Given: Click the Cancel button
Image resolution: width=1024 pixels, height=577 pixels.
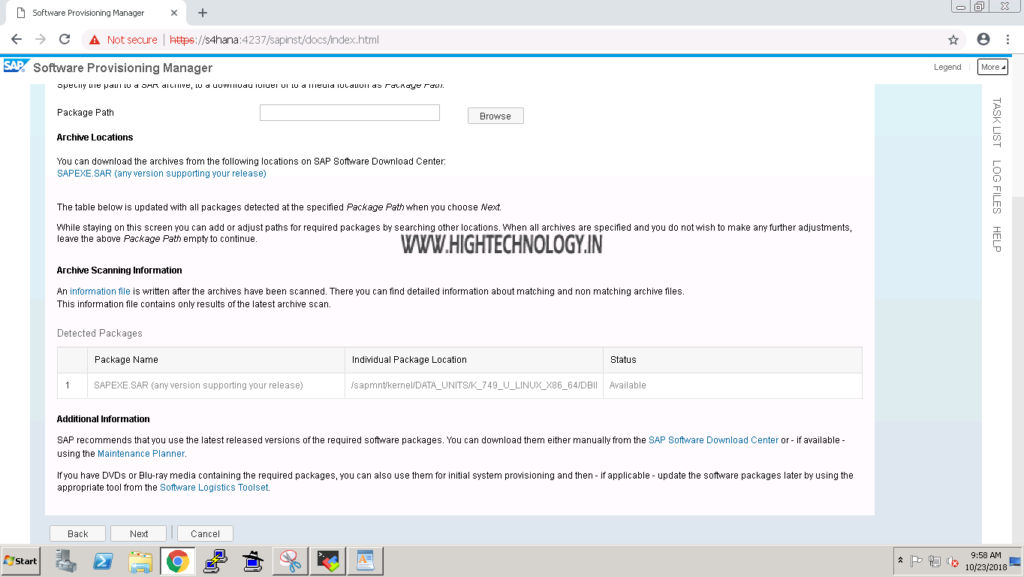Looking at the screenshot, I should [205, 533].
